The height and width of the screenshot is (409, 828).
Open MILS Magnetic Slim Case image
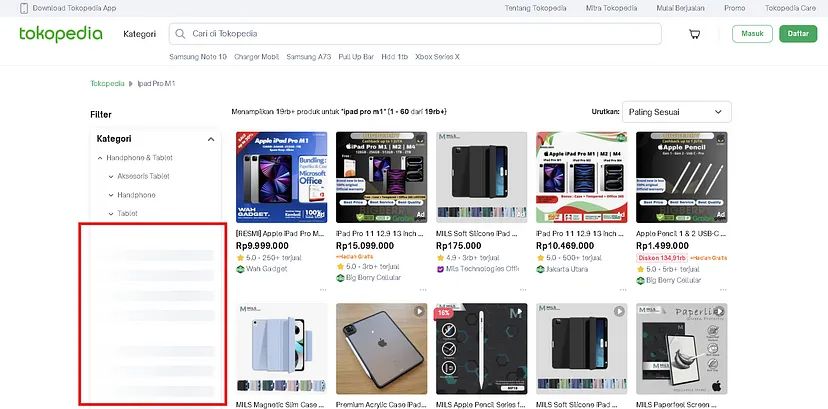click(x=281, y=348)
